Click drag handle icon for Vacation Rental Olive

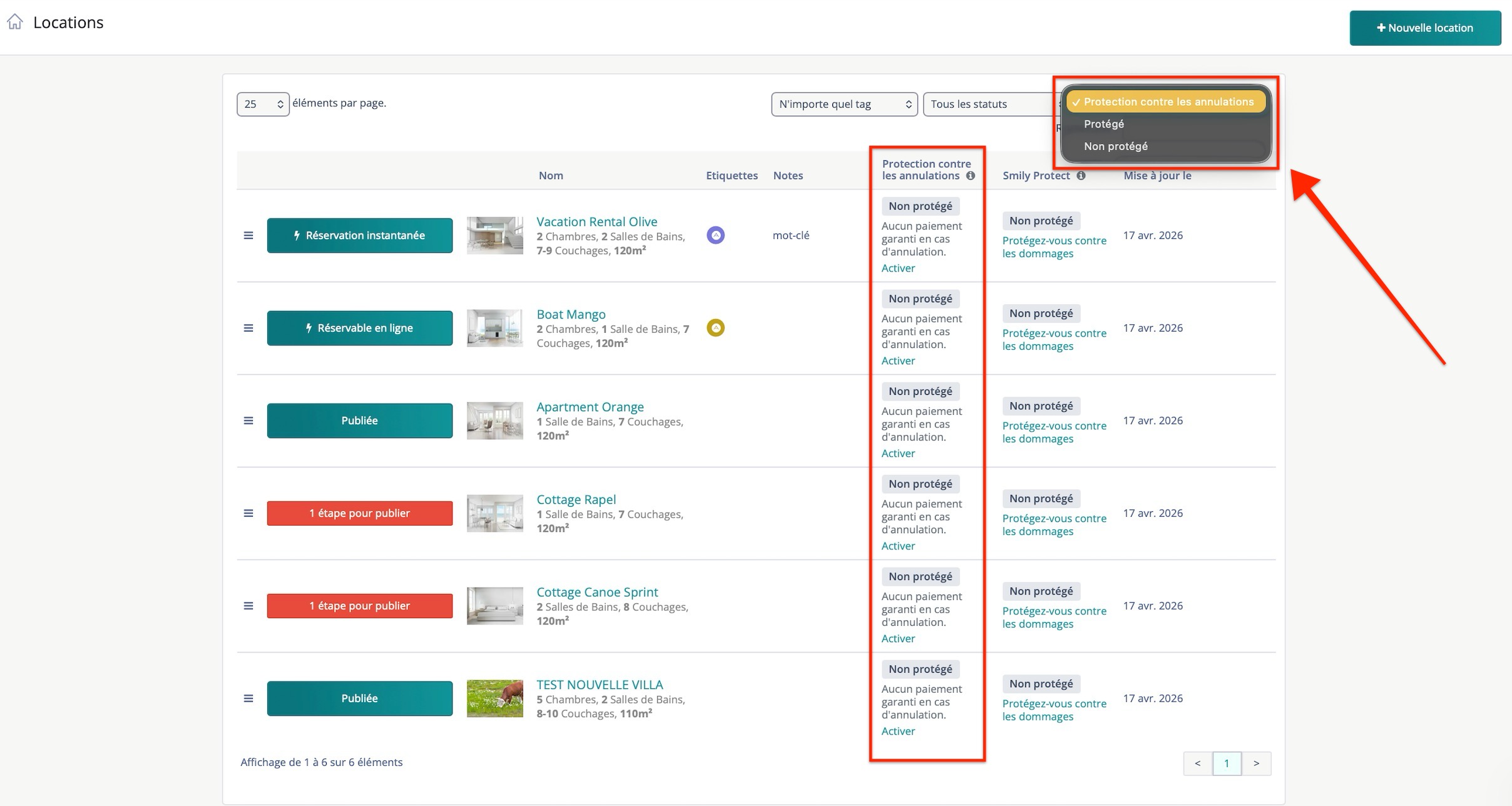coord(248,235)
